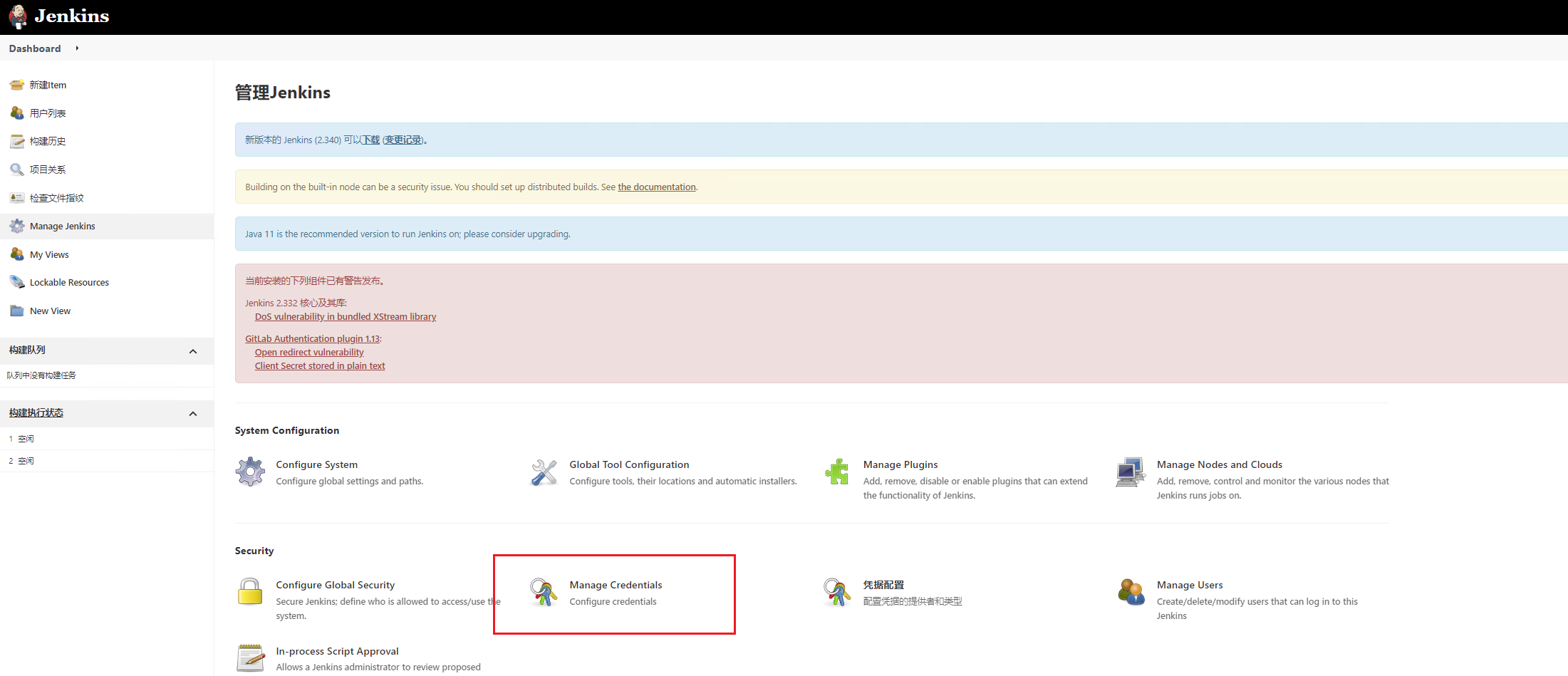The image size is (1568, 676).
Task: Open New View sidebar text
Action: pos(50,311)
